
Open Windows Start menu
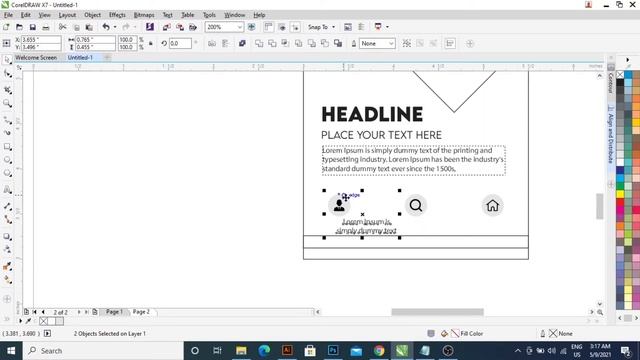point(11,351)
